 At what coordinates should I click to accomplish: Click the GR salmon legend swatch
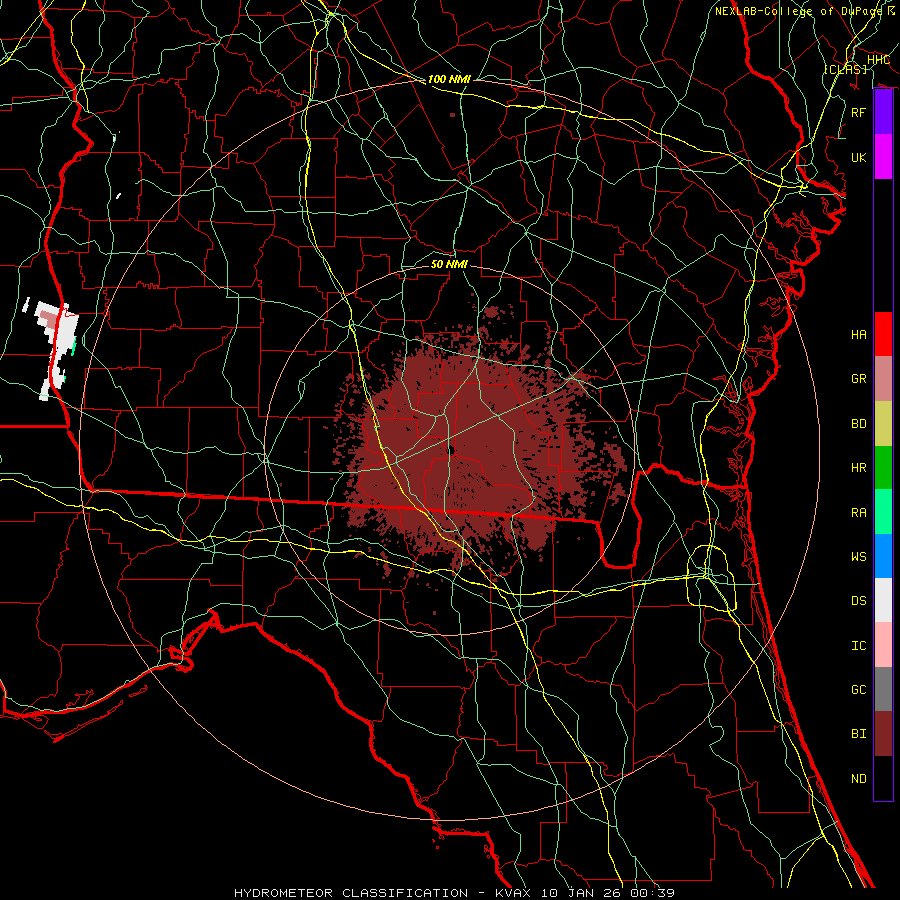[883, 378]
